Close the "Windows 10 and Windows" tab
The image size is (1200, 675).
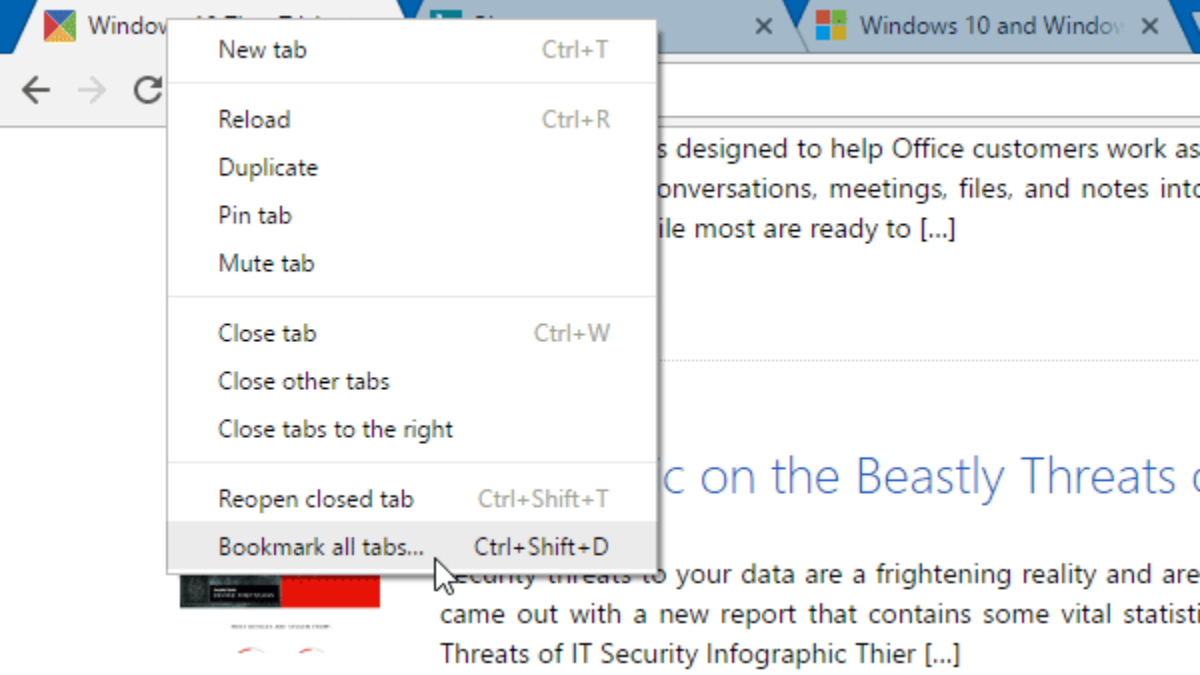[1150, 26]
